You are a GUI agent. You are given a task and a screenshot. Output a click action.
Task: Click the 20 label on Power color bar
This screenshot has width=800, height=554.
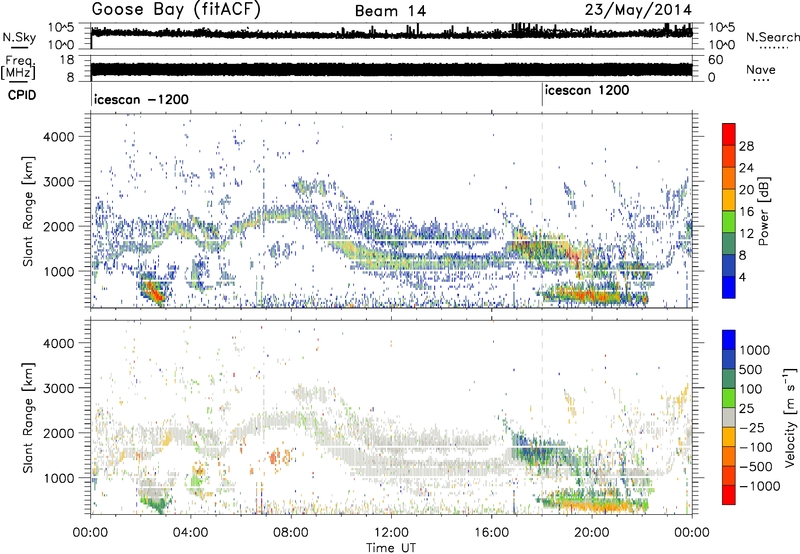click(x=746, y=190)
